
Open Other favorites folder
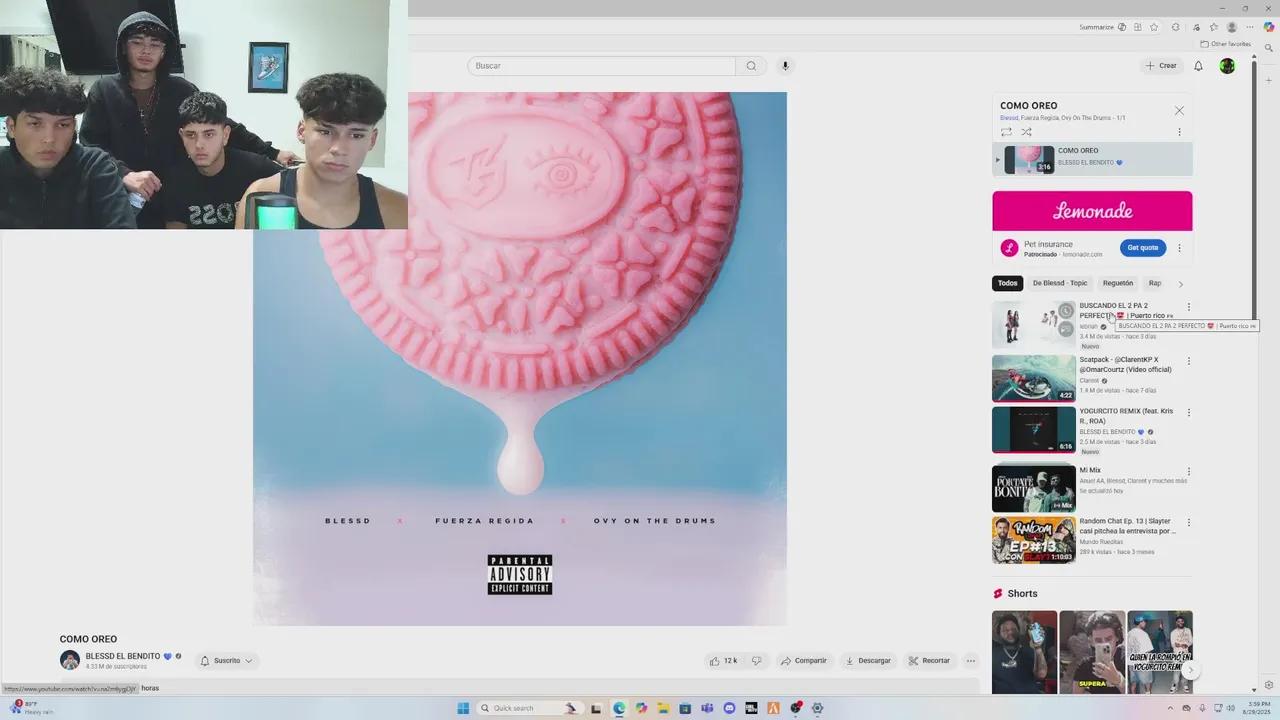point(1225,44)
